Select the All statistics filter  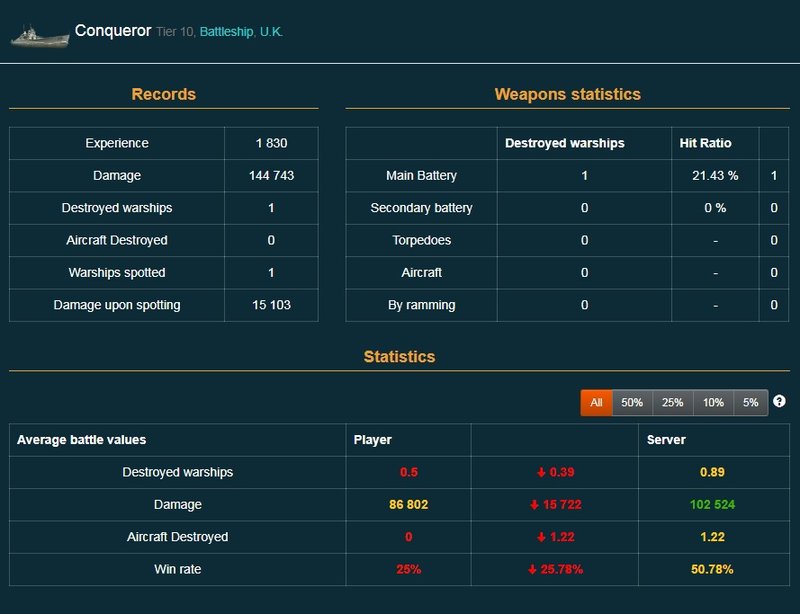pyautogui.click(x=596, y=402)
